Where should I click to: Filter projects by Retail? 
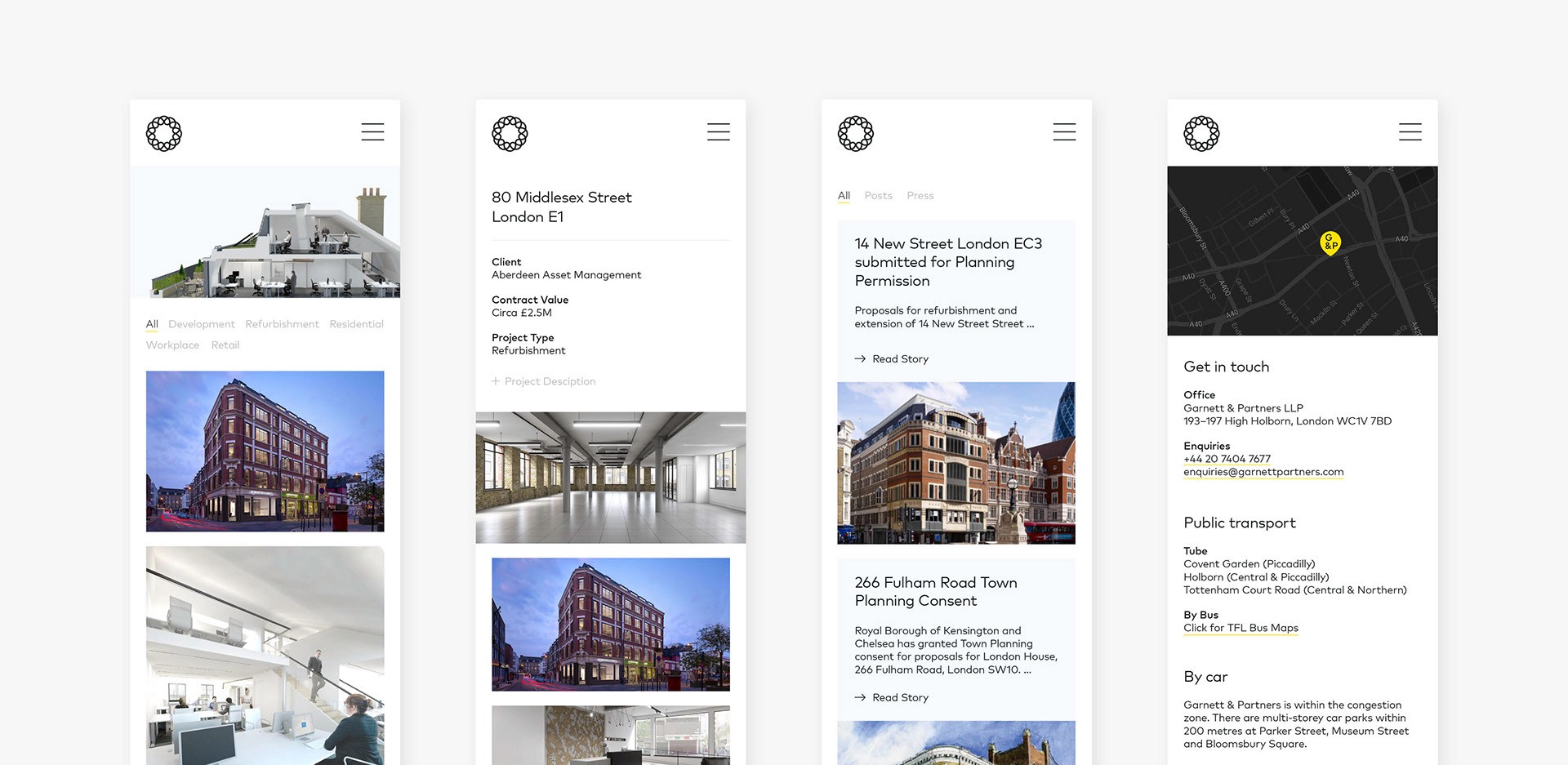(x=225, y=345)
